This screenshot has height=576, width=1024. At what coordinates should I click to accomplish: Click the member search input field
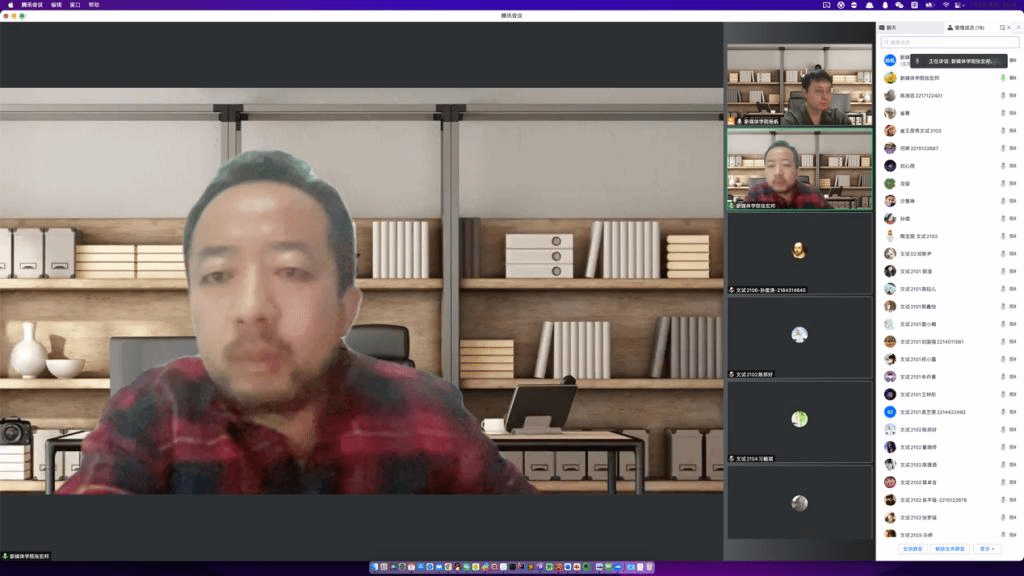(949, 42)
